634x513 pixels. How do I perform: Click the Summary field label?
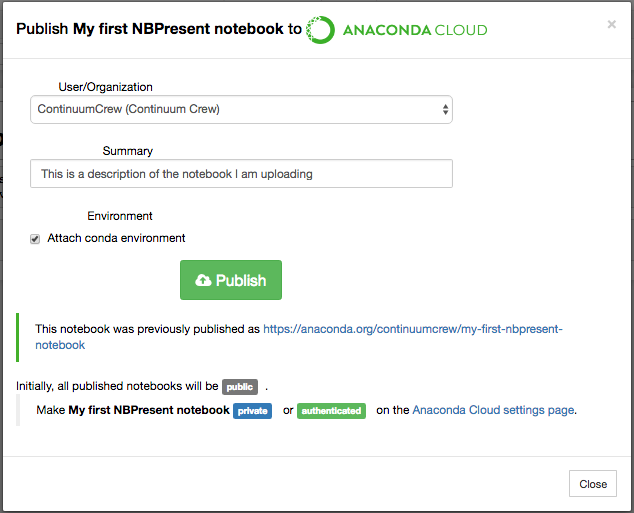click(128, 151)
